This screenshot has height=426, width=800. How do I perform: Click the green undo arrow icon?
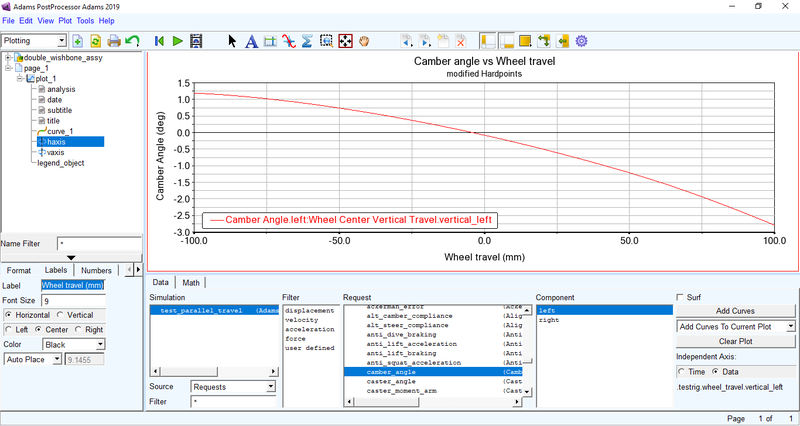[x=132, y=41]
